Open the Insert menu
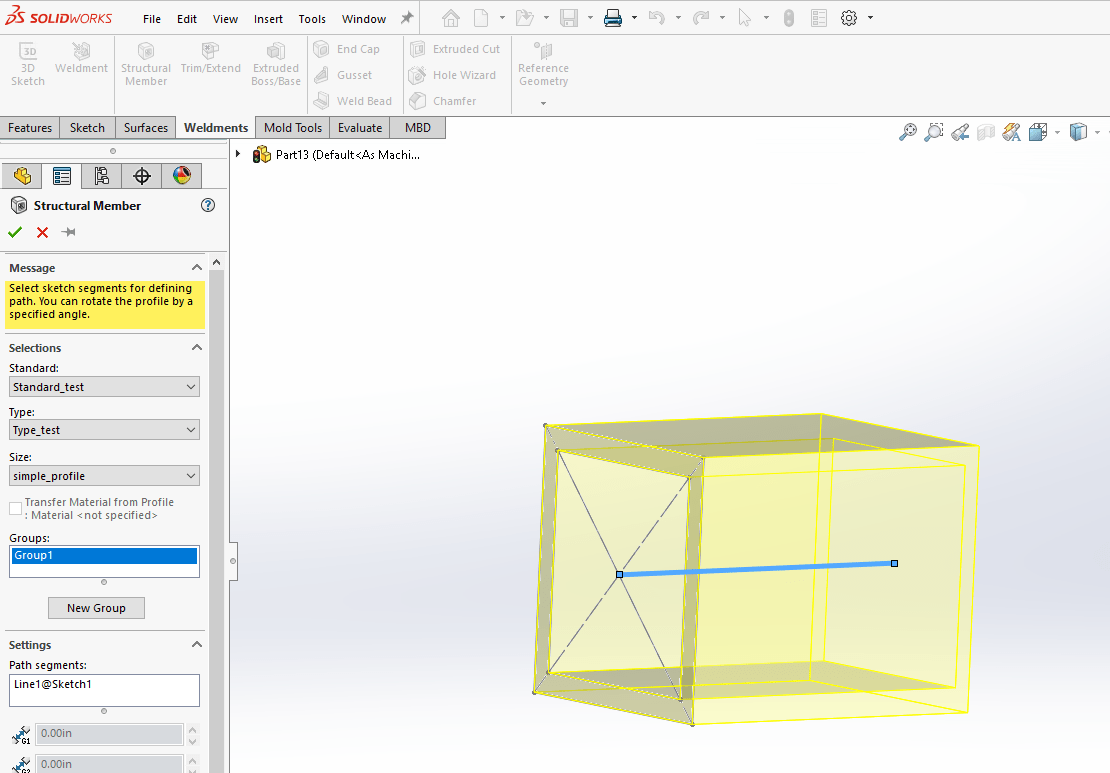 (x=268, y=18)
